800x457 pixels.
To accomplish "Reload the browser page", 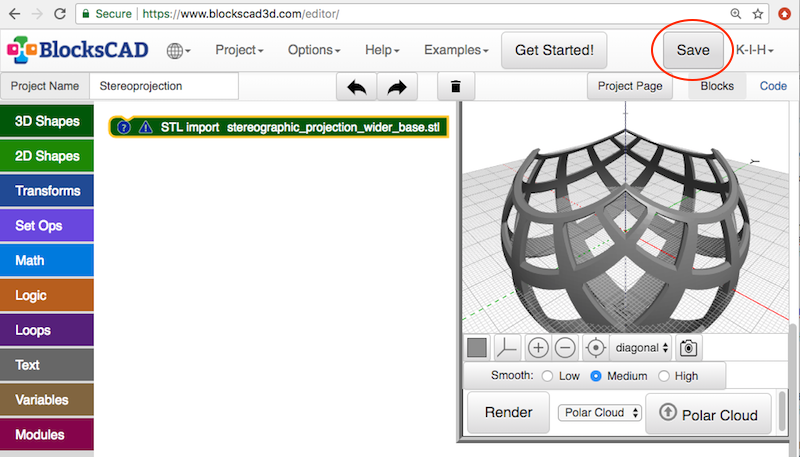I will (60, 14).
